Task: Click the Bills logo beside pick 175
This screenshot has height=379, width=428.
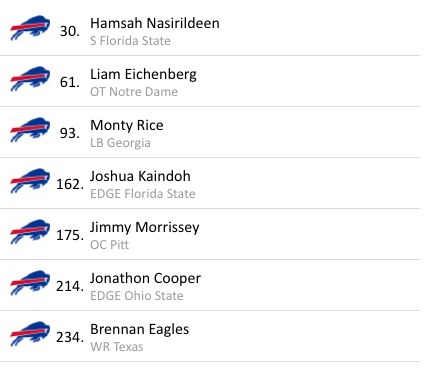Action: (x=30, y=232)
